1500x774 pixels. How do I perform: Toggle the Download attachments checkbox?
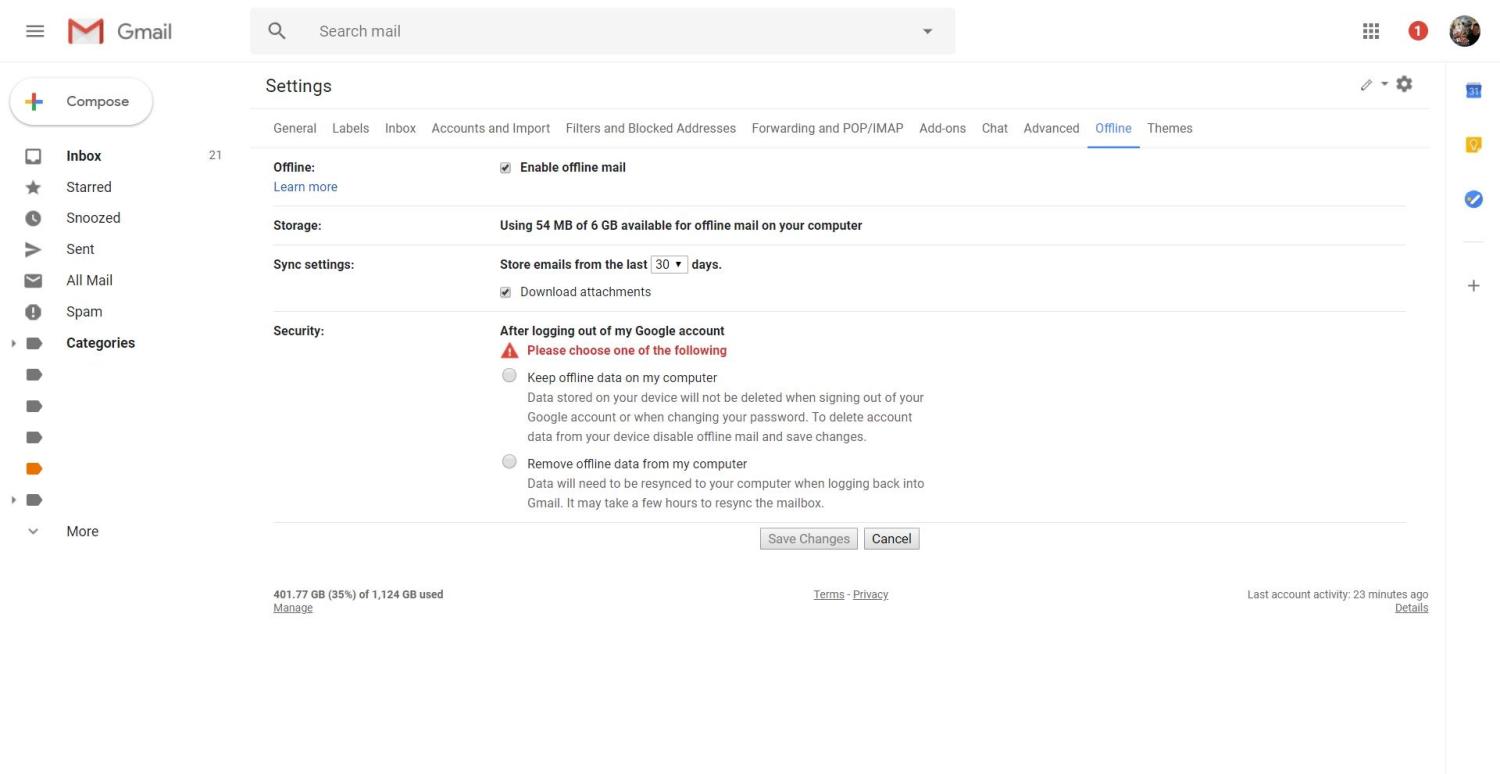point(505,292)
